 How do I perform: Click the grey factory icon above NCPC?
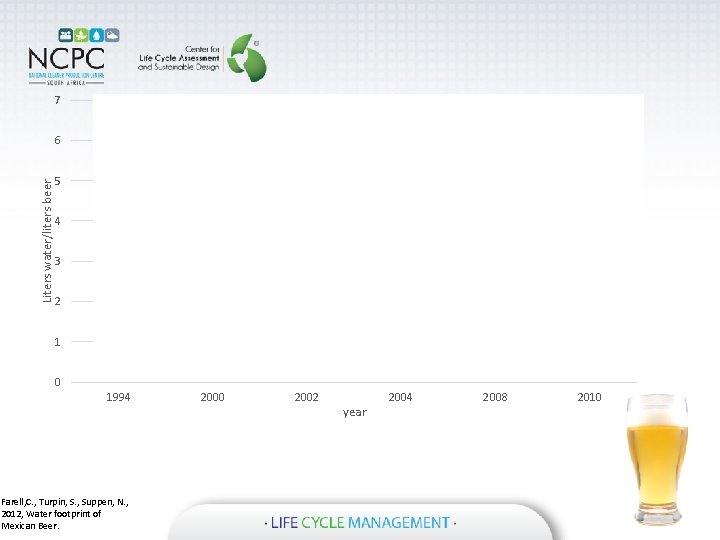click(112, 35)
